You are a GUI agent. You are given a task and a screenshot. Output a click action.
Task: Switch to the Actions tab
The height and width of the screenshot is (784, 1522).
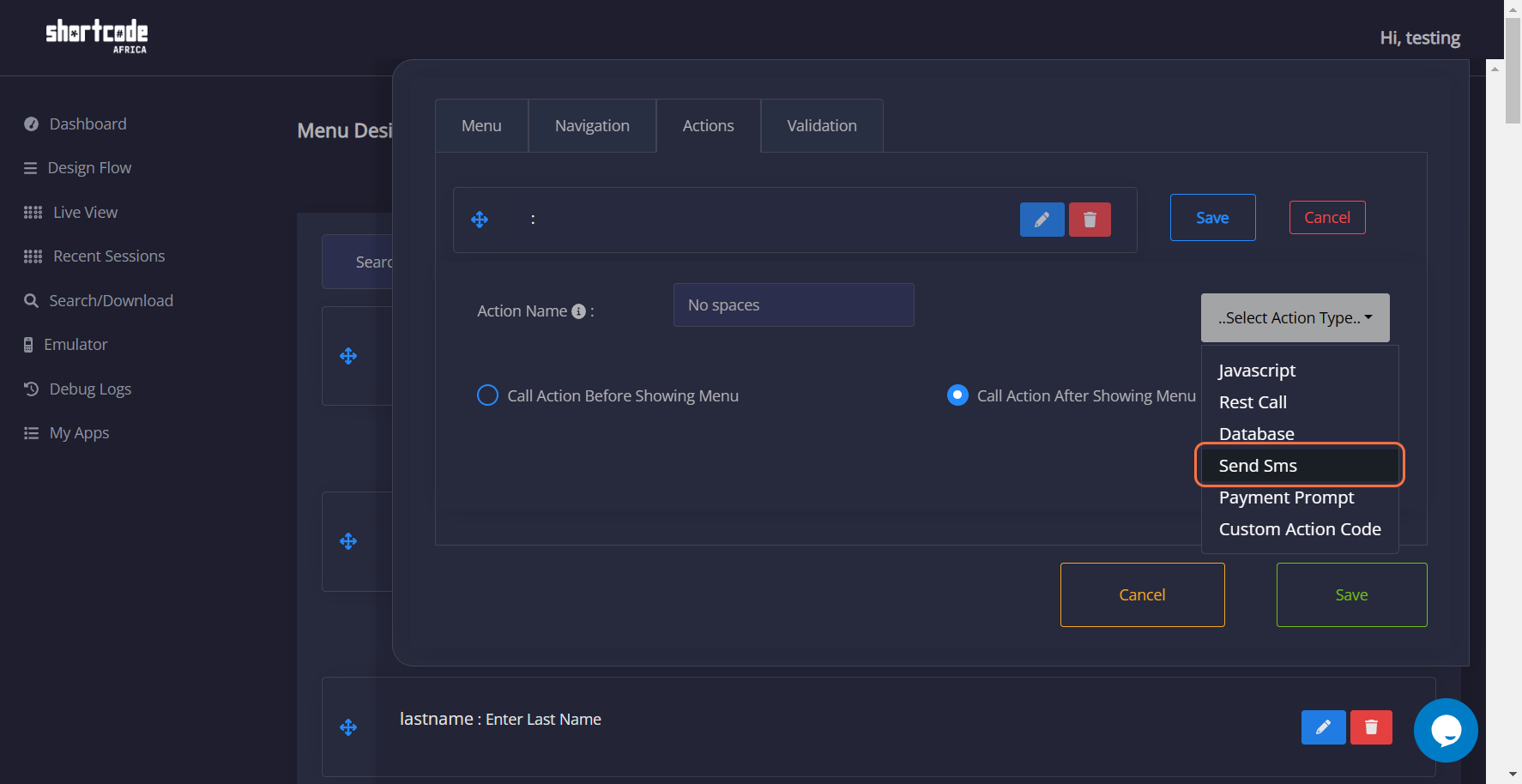(x=708, y=126)
